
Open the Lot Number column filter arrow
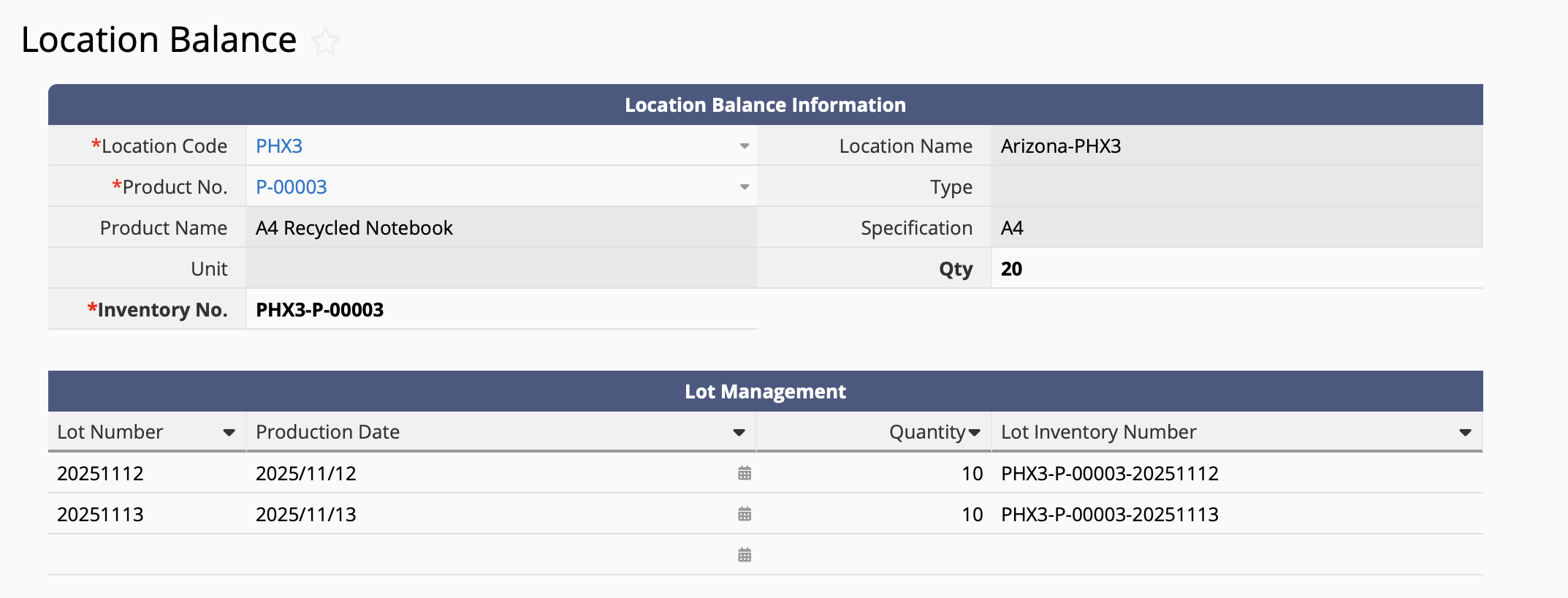229,433
